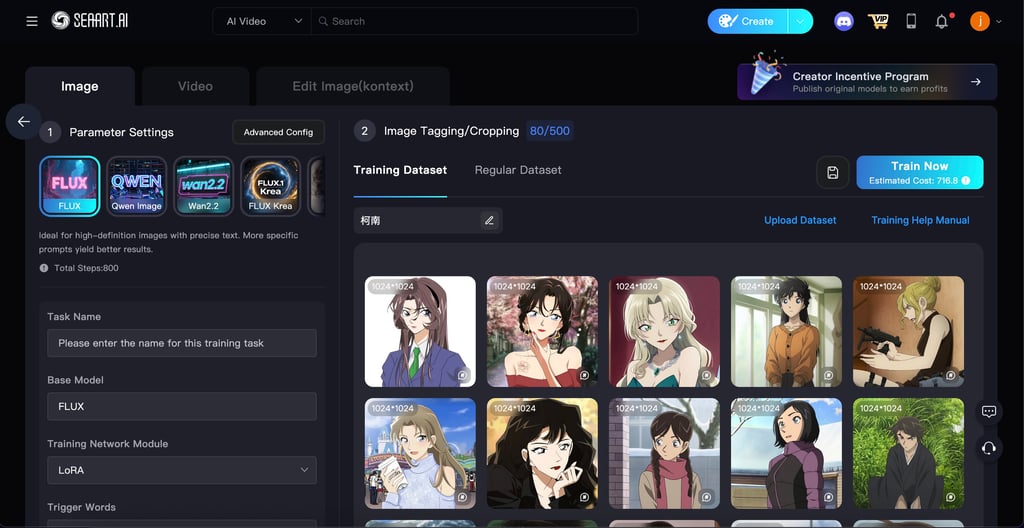The height and width of the screenshot is (528, 1024).
Task: Open the chat feedback icon
Action: (989, 412)
